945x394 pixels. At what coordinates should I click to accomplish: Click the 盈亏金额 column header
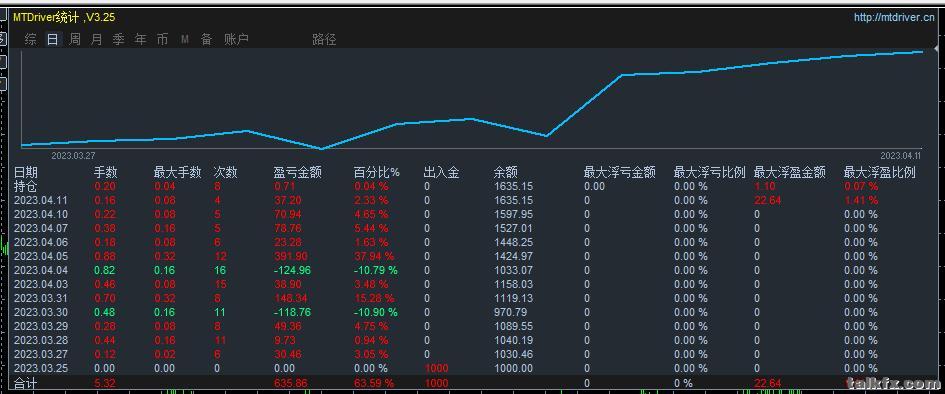click(x=298, y=173)
